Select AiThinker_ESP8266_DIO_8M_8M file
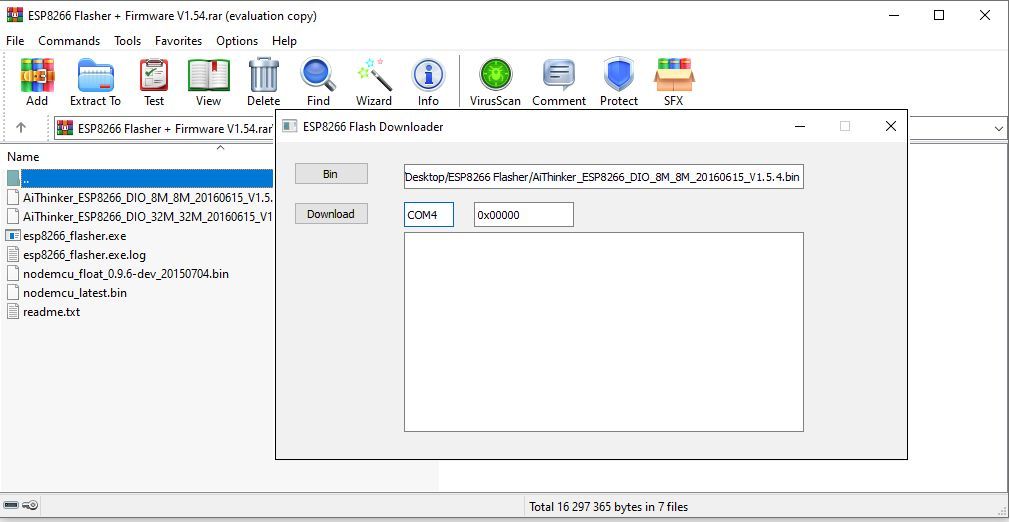1010x522 pixels. [x=139, y=197]
